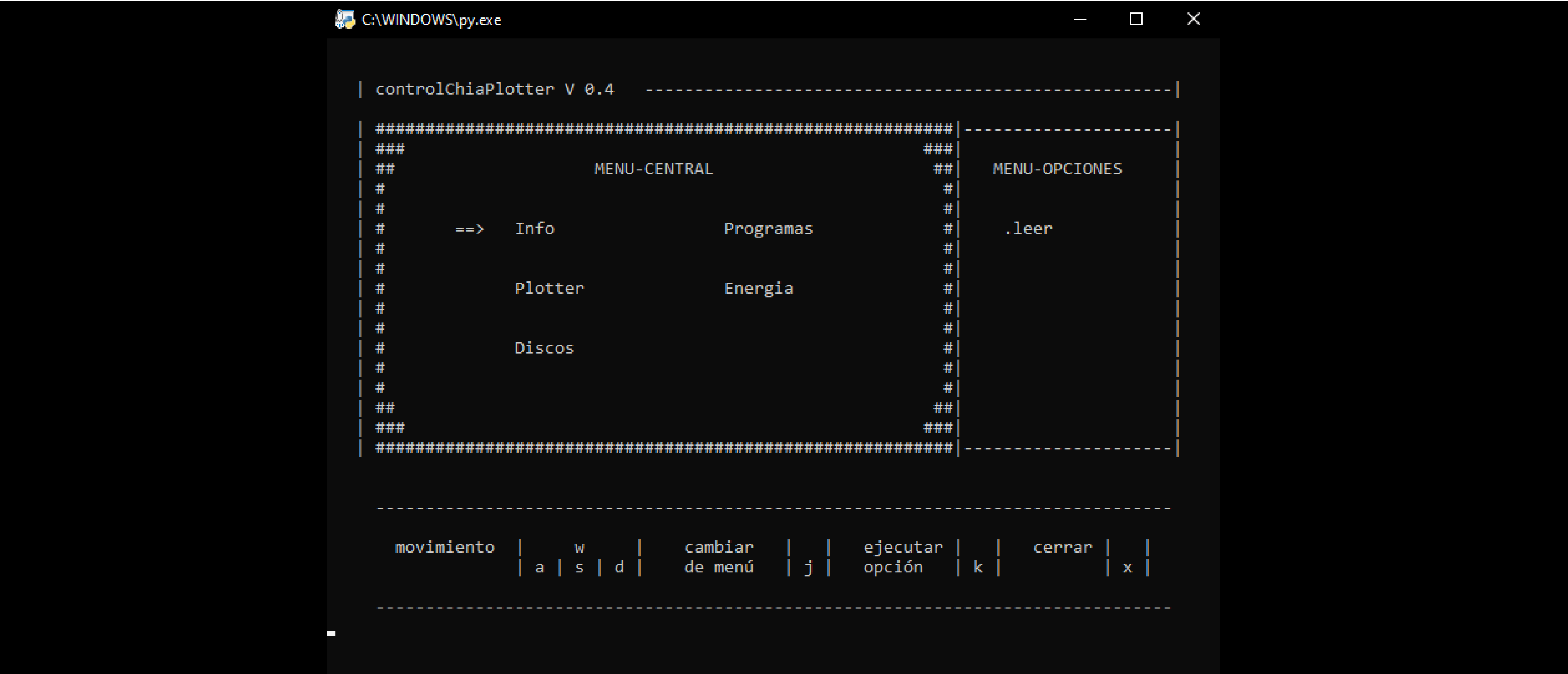
Task: Select the Info option in MENU-CENTRAL
Action: point(534,228)
